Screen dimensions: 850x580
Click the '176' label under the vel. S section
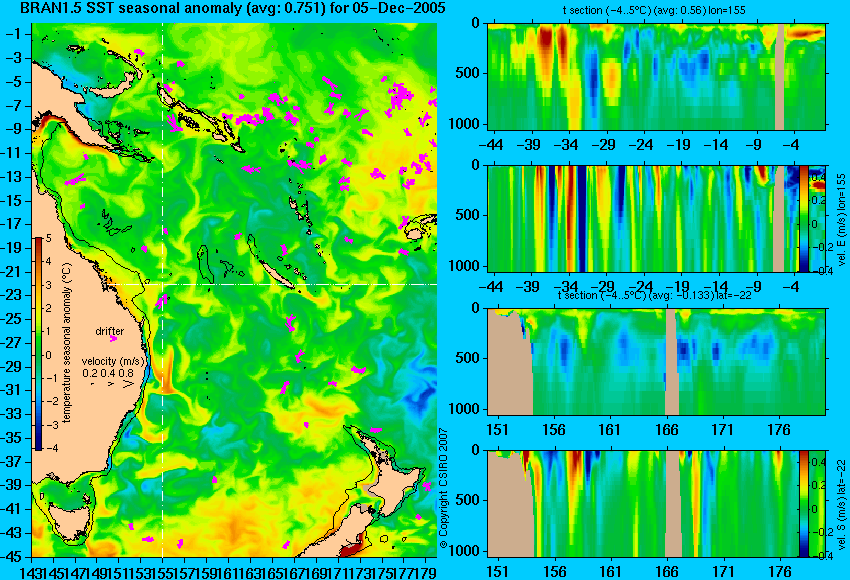point(779,572)
